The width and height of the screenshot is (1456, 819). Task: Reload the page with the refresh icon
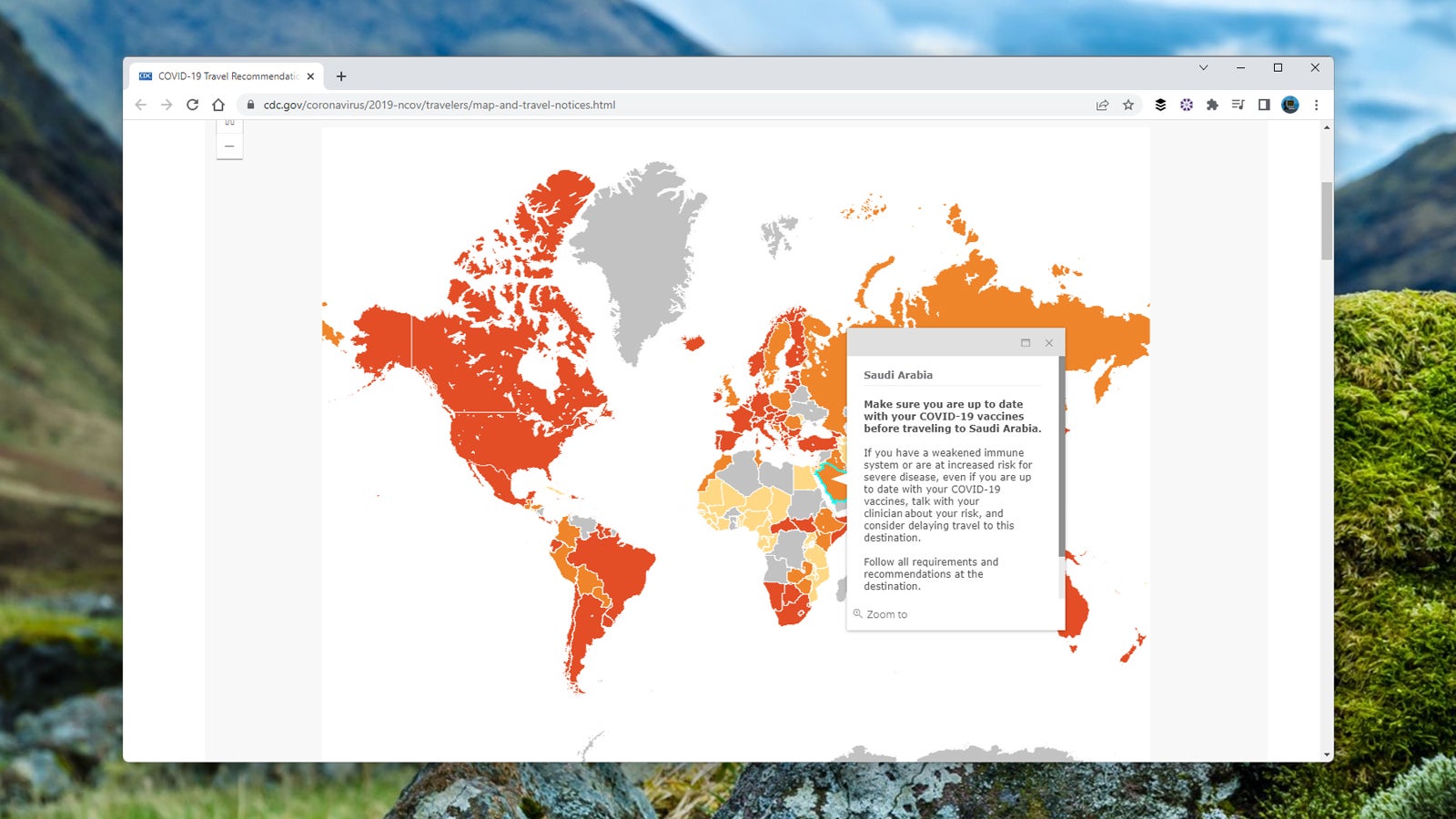tap(191, 105)
